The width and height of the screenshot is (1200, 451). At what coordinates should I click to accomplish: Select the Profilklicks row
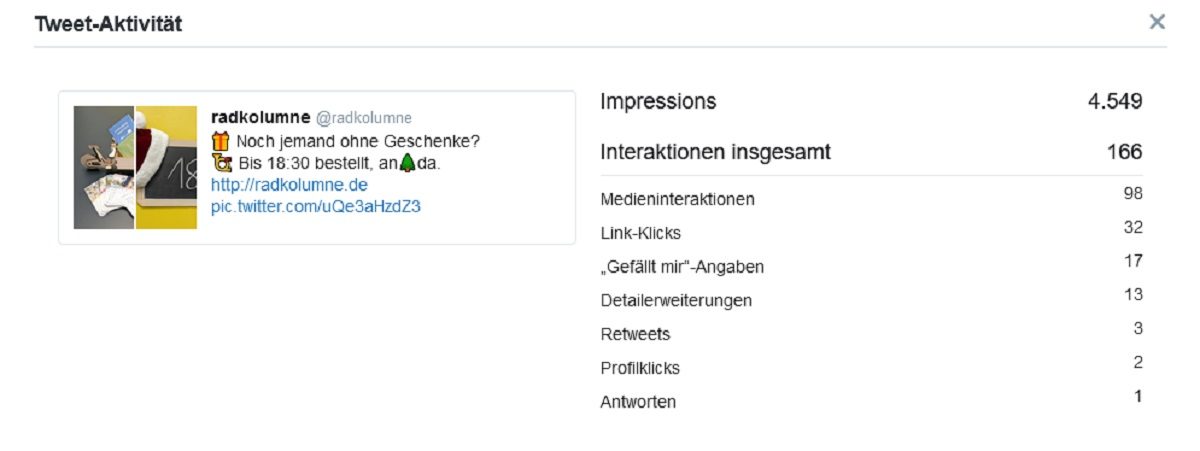(871, 367)
